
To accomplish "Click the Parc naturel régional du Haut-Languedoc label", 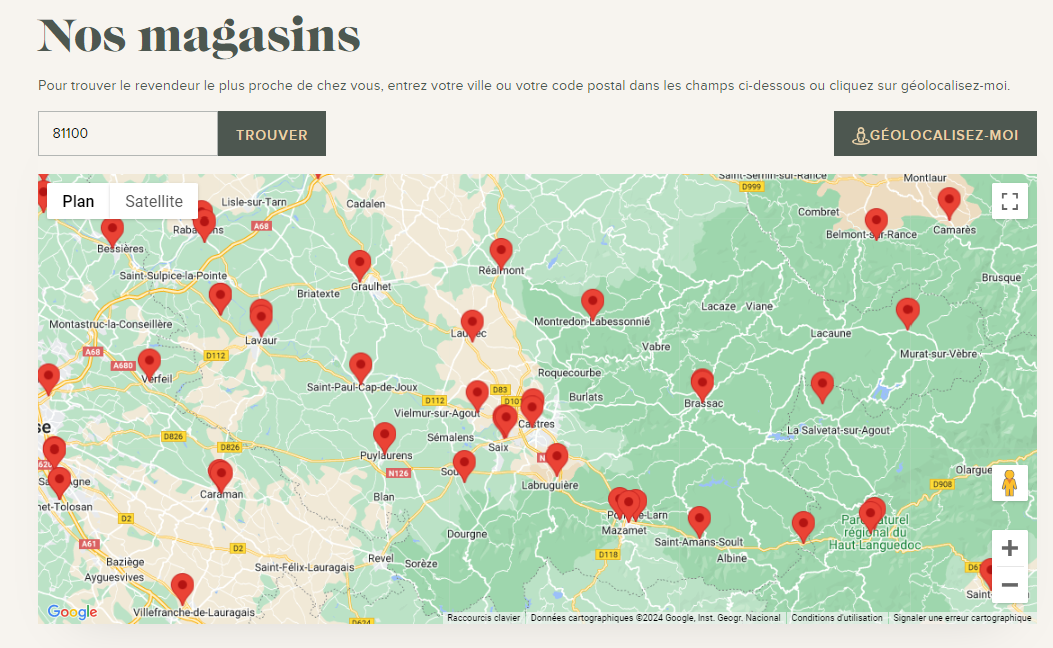I will coord(875,532).
